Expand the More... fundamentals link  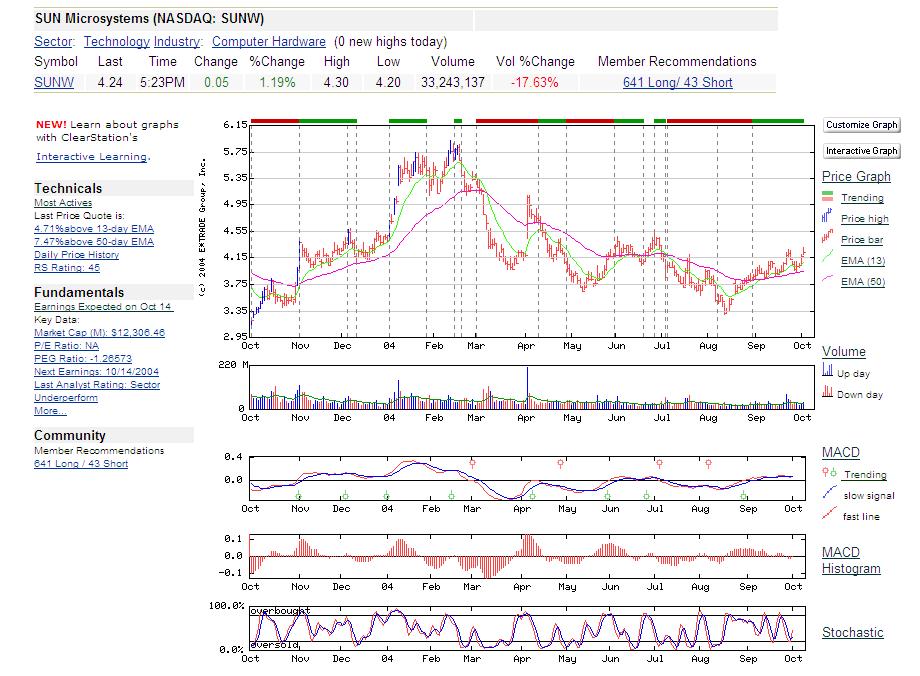click(50, 410)
